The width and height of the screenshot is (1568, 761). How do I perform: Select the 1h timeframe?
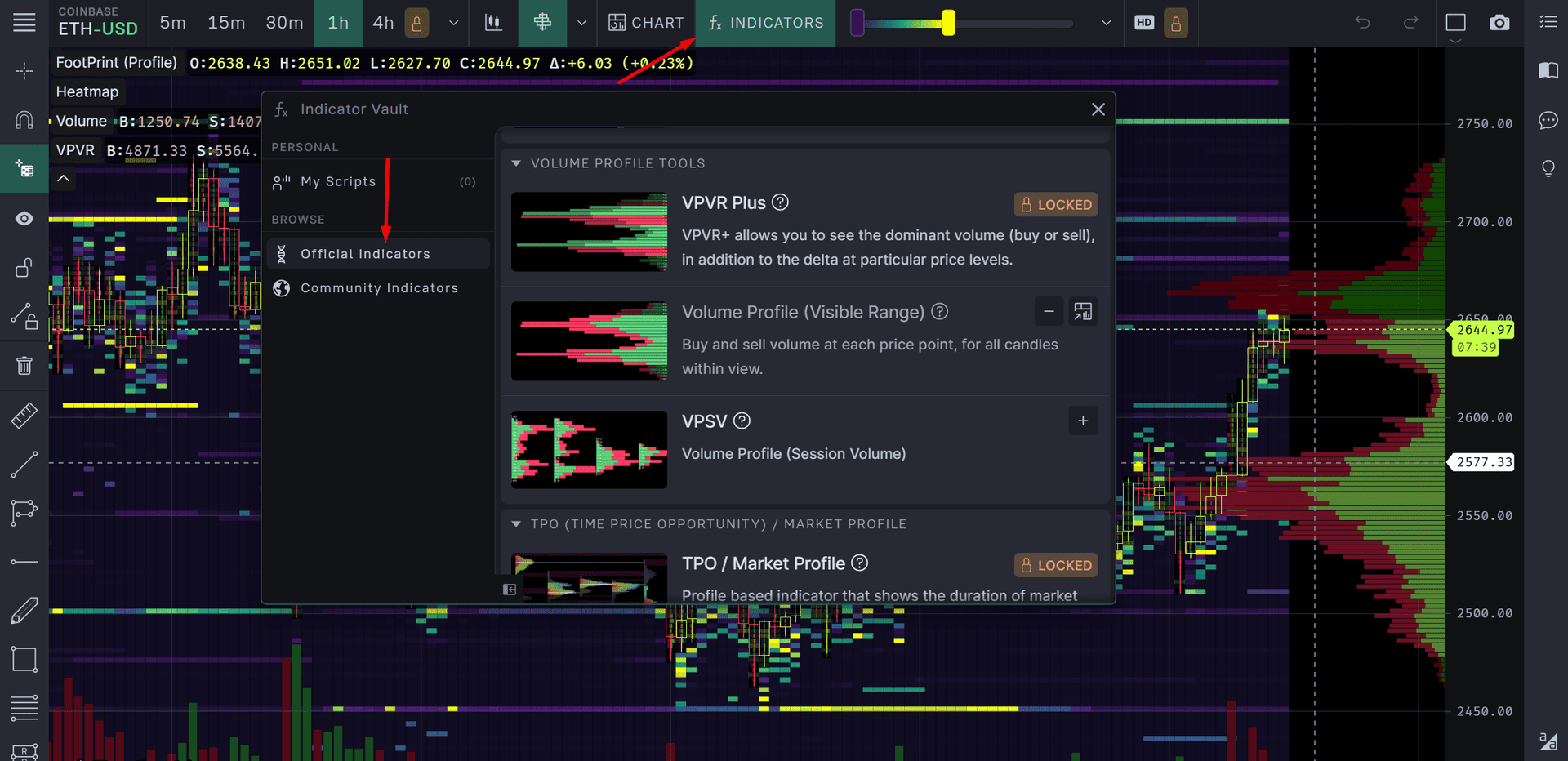coord(338,23)
